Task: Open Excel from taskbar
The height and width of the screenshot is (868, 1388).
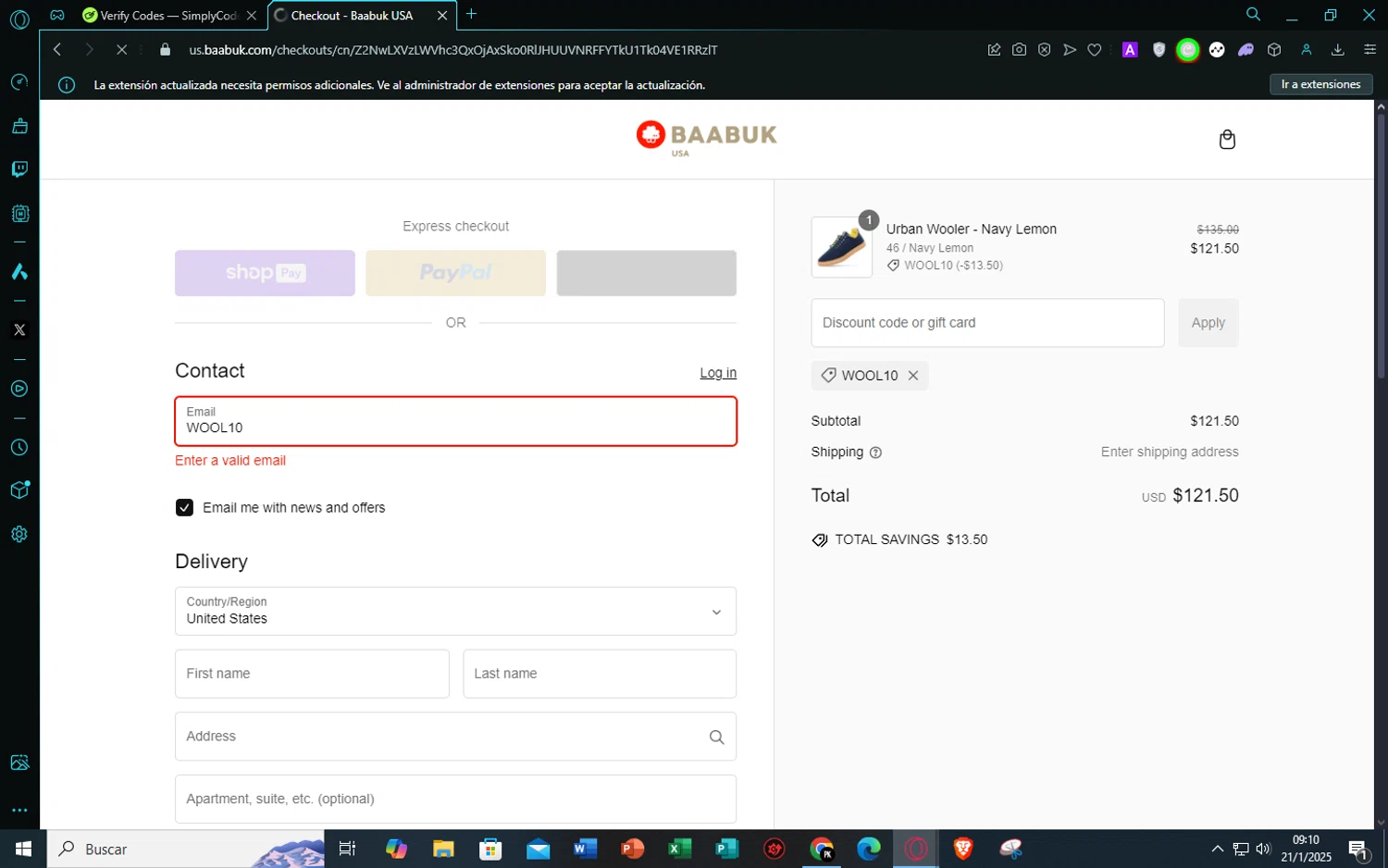Action: (x=680, y=849)
